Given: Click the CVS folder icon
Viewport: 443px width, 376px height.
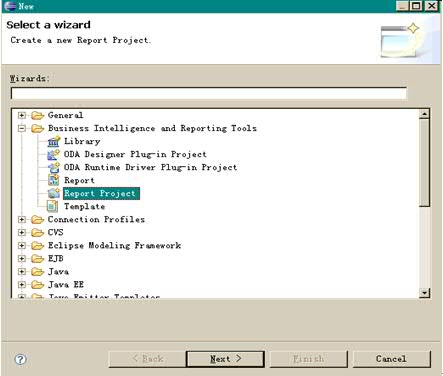Looking at the screenshot, I should (x=37, y=232).
